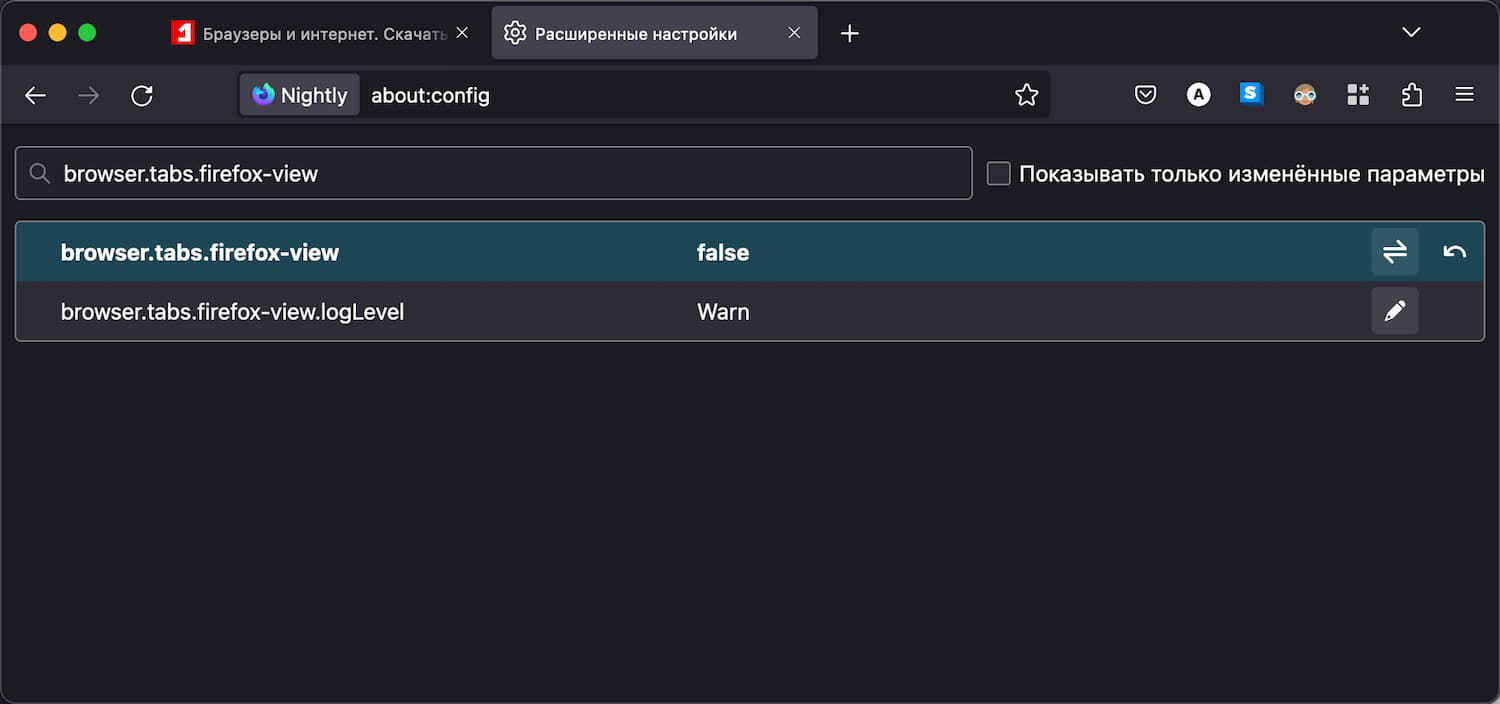Close the Расширенные настройки tab
Image resolution: width=1500 pixels, height=704 pixels.
pos(794,33)
